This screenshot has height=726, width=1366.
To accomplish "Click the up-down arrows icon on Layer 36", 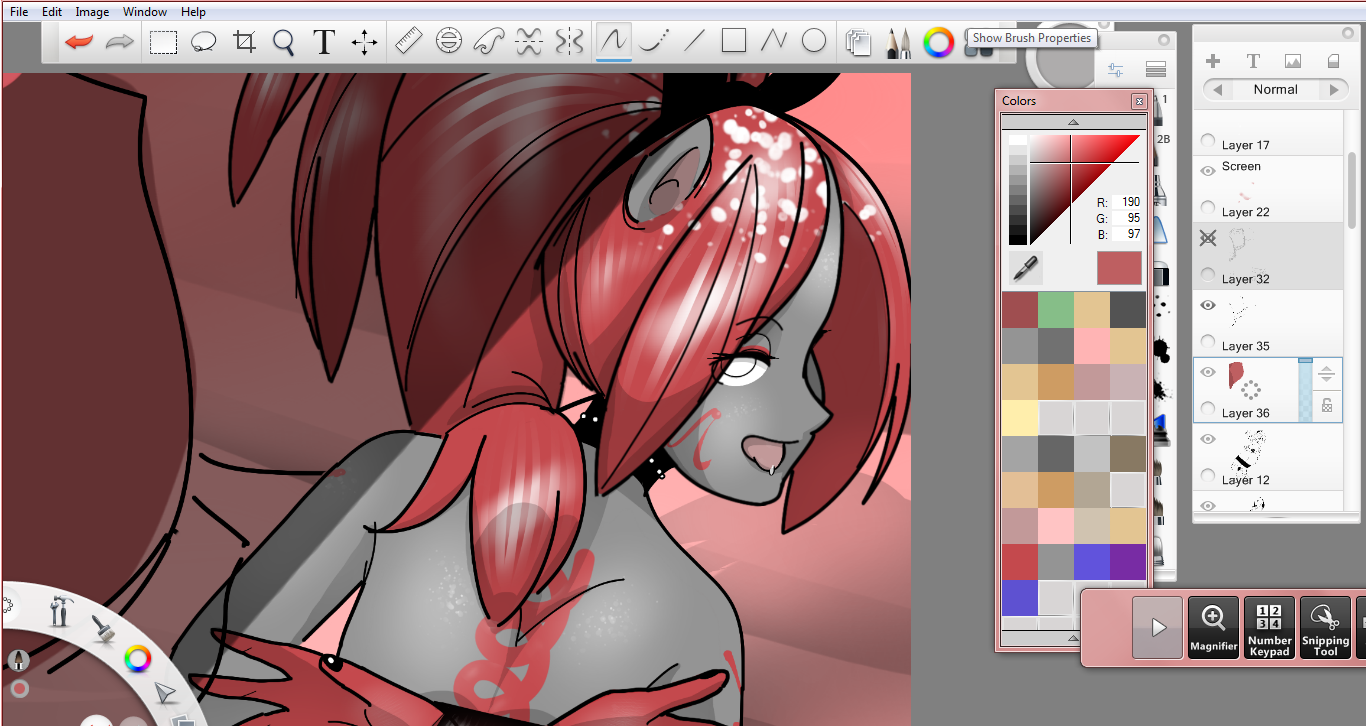I will point(1327,375).
